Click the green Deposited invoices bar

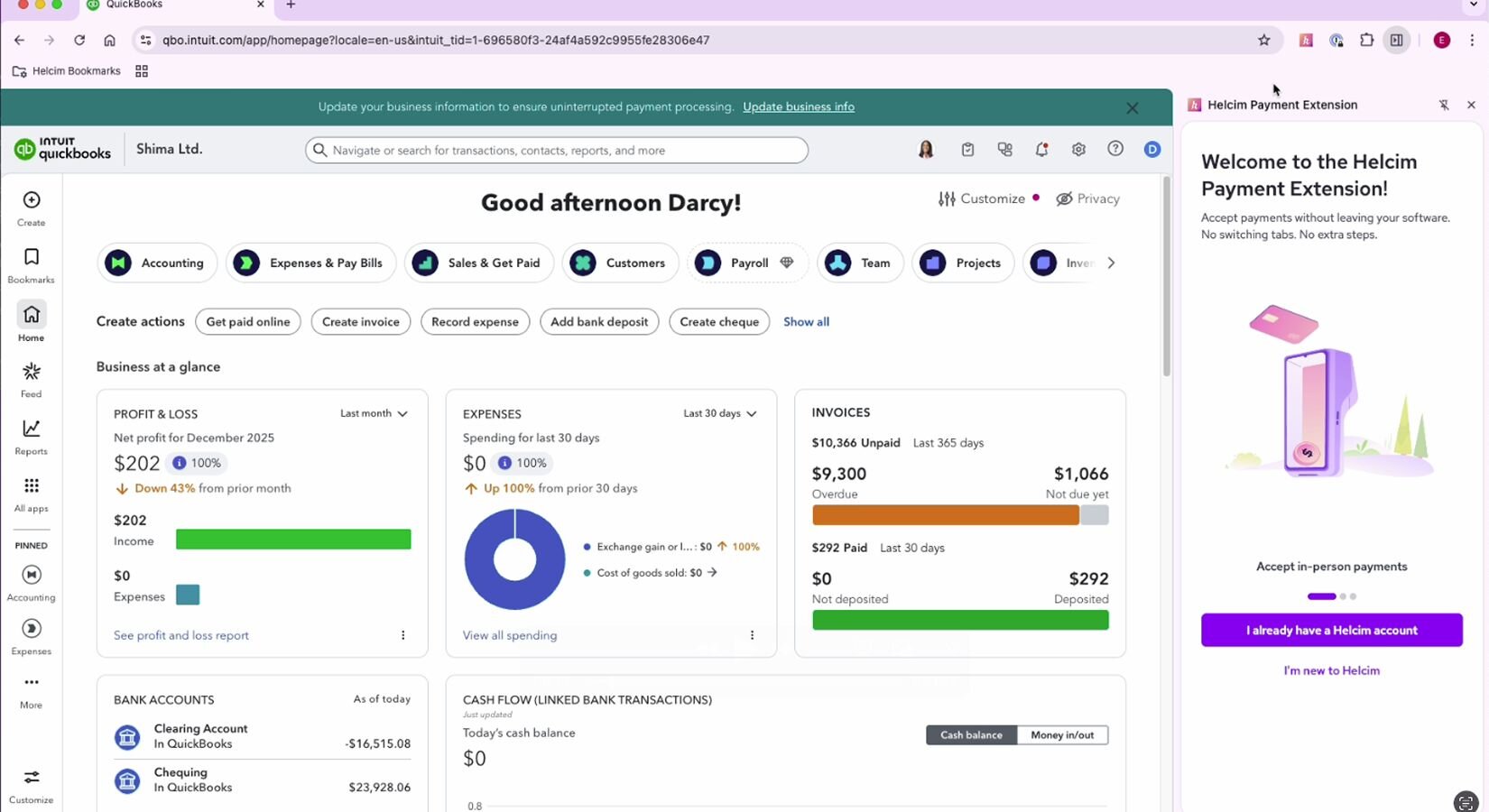tap(960, 620)
